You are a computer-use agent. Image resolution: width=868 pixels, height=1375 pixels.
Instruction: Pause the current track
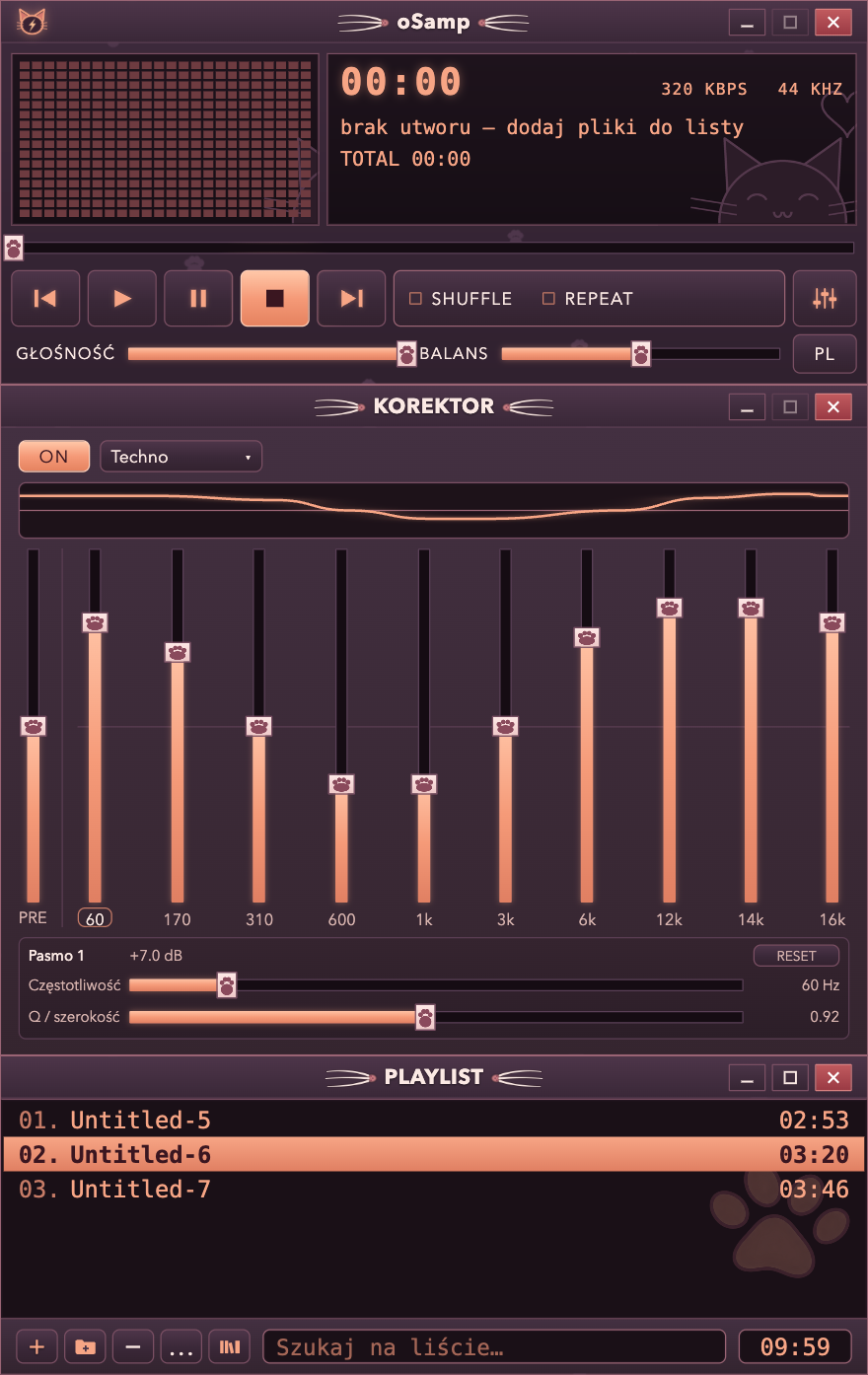point(198,298)
